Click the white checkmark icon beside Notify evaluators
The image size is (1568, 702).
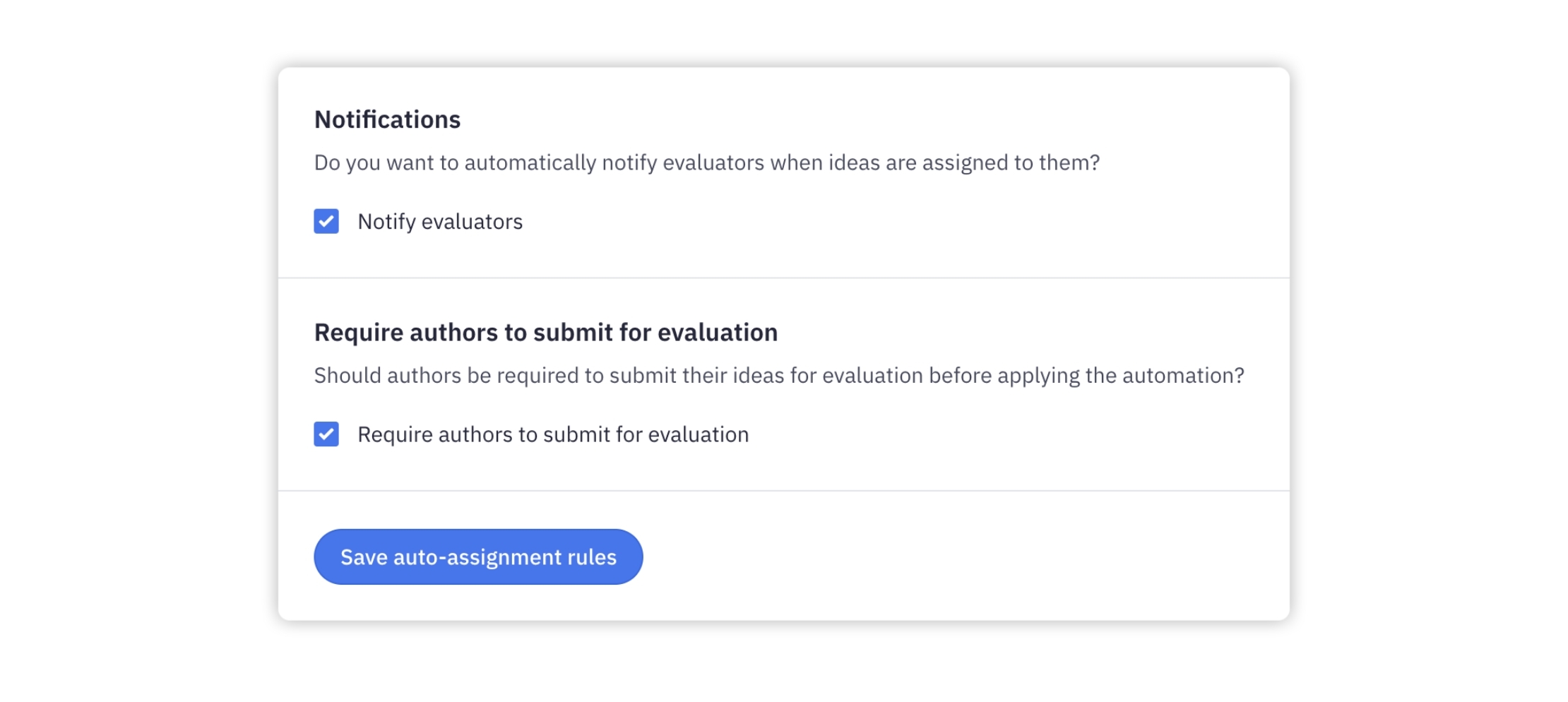(326, 221)
